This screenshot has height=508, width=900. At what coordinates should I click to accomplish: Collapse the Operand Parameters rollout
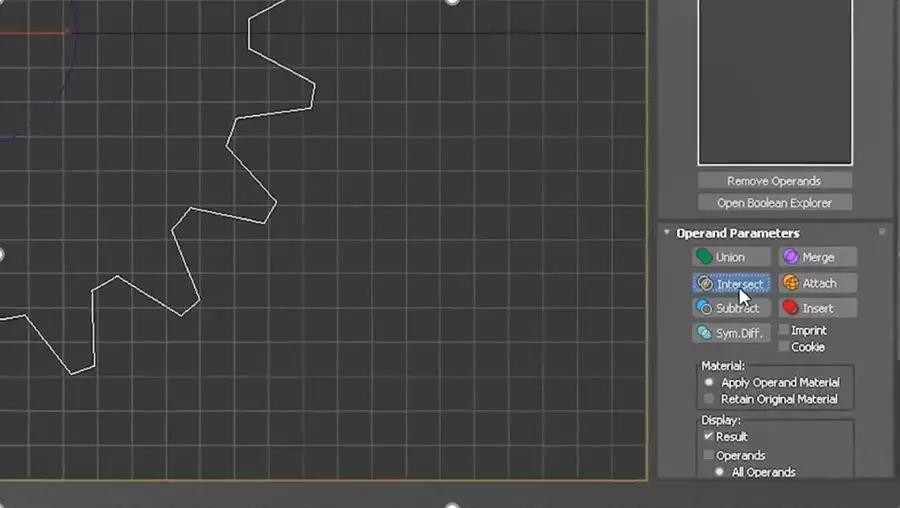click(666, 232)
